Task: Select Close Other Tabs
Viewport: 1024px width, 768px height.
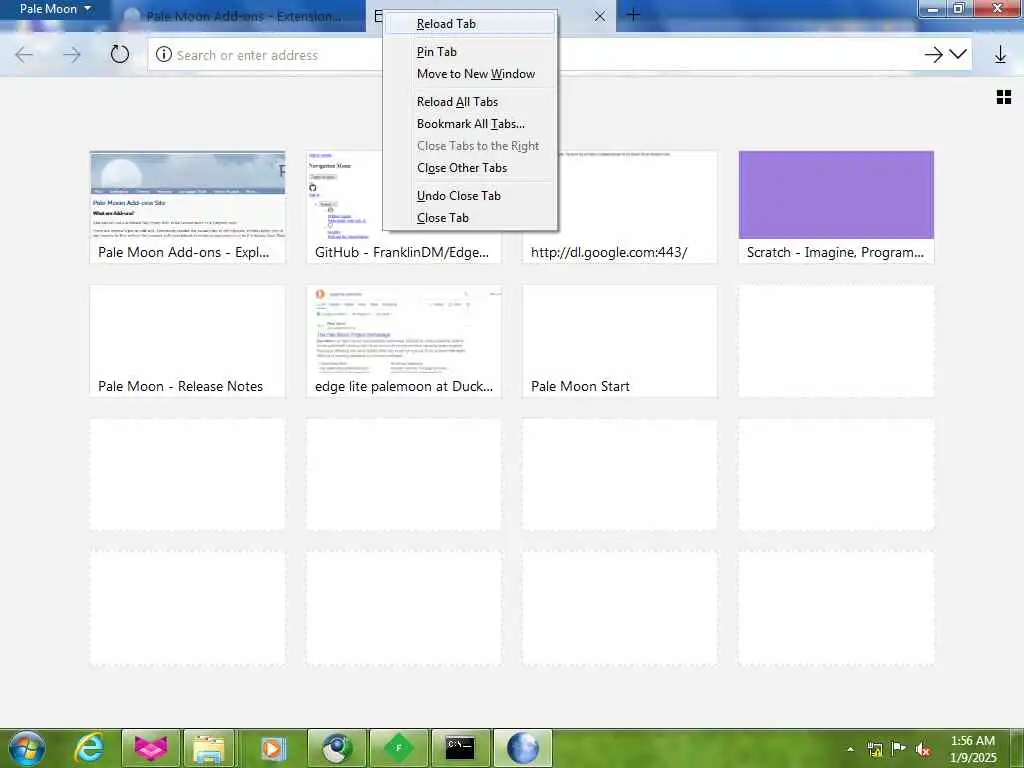Action: 470,168
